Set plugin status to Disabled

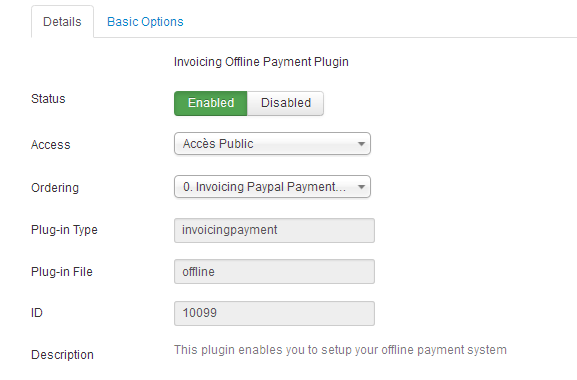click(x=286, y=103)
